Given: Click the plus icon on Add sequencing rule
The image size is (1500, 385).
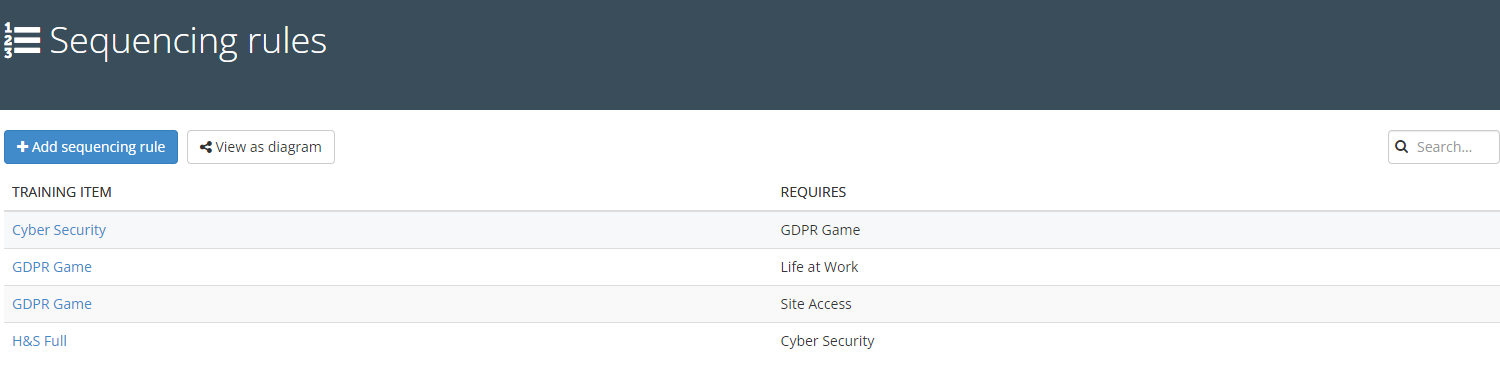Looking at the screenshot, I should 23,147.
